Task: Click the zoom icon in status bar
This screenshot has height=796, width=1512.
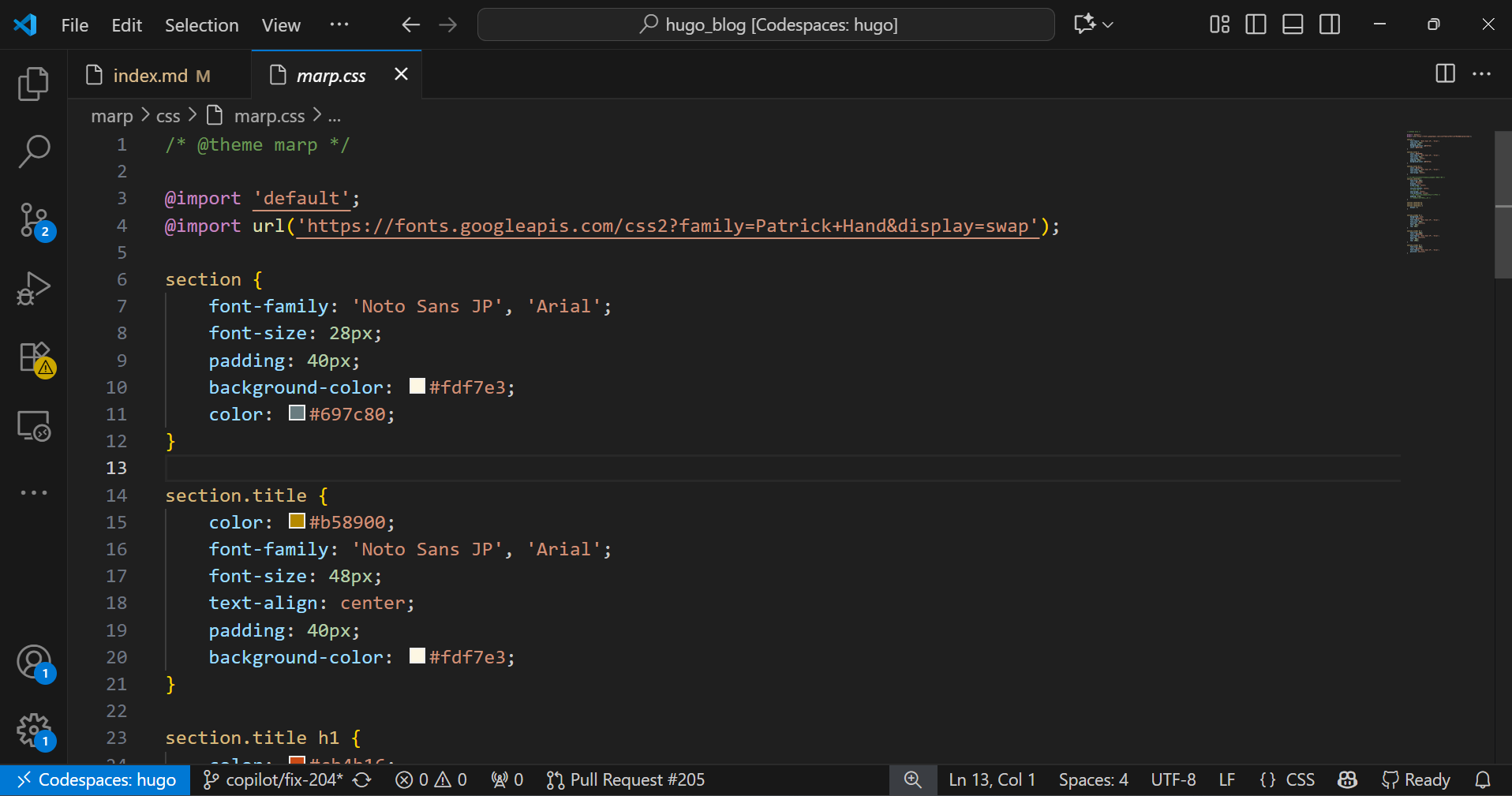Action: [913, 780]
